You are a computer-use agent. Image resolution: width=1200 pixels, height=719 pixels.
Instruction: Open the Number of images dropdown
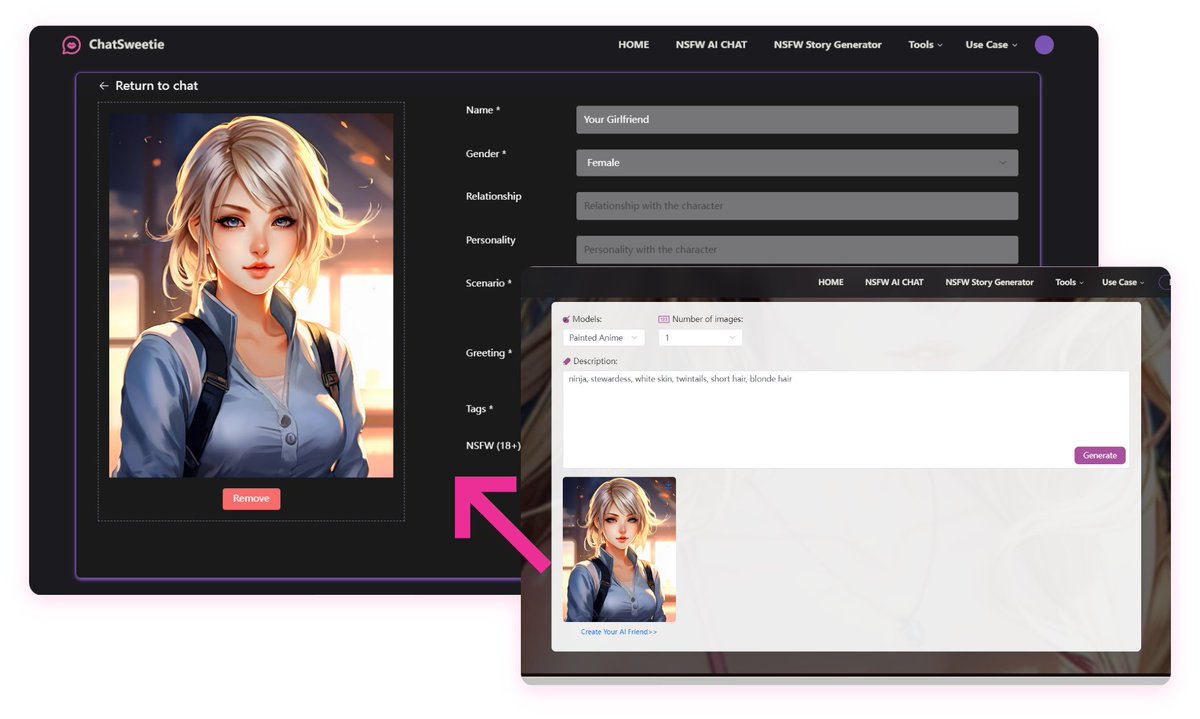tap(700, 338)
